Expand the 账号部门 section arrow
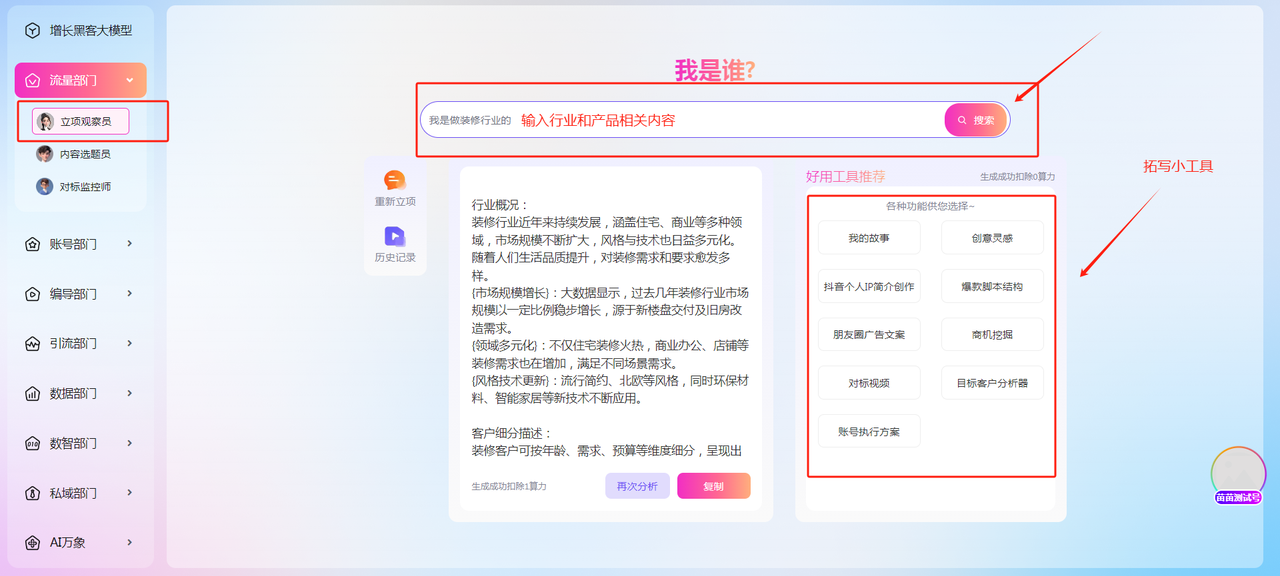The height and width of the screenshot is (576, 1280). pyautogui.click(x=130, y=243)
